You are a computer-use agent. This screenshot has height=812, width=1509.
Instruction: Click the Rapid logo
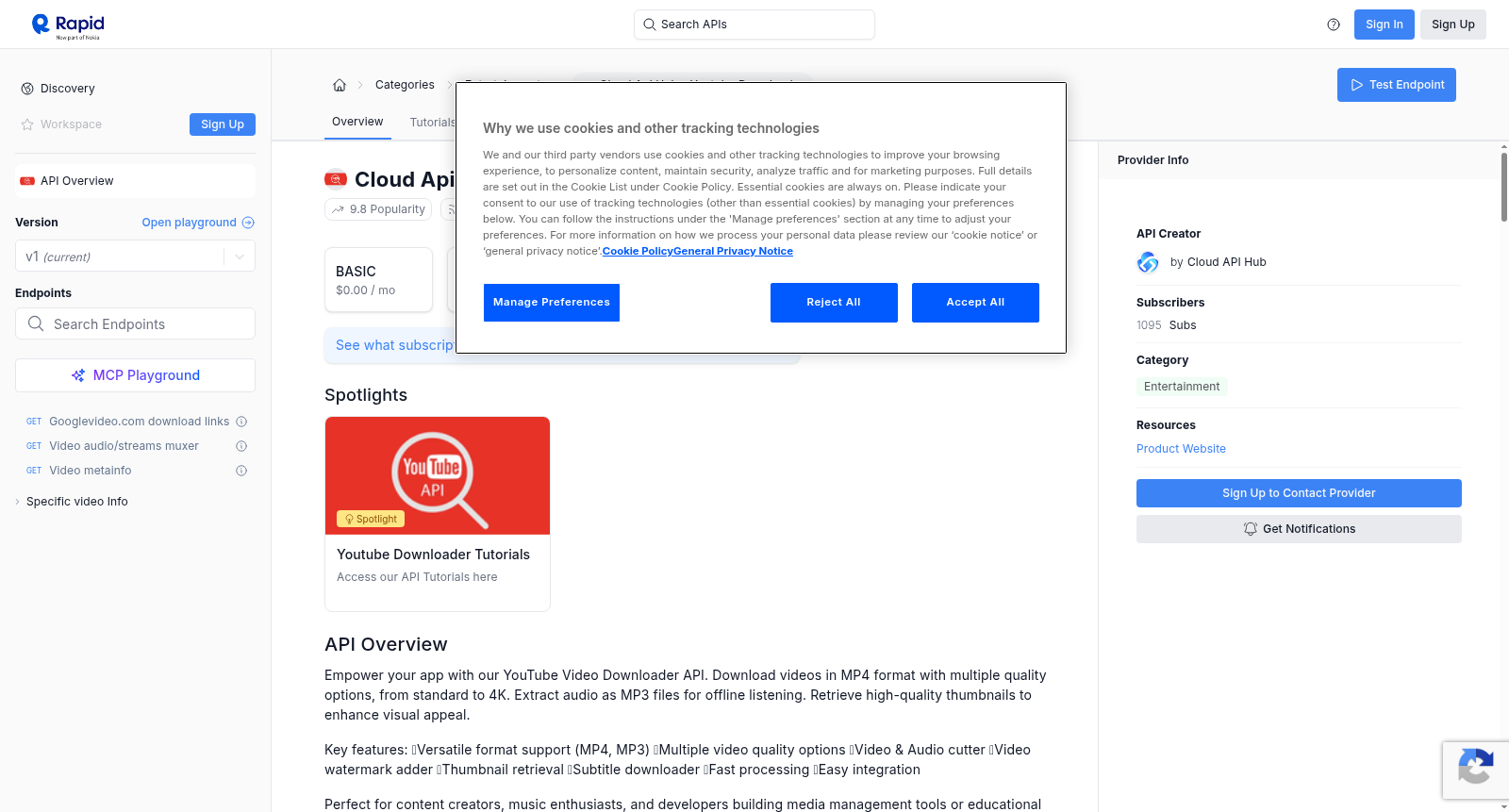click(x=68, y=25)
